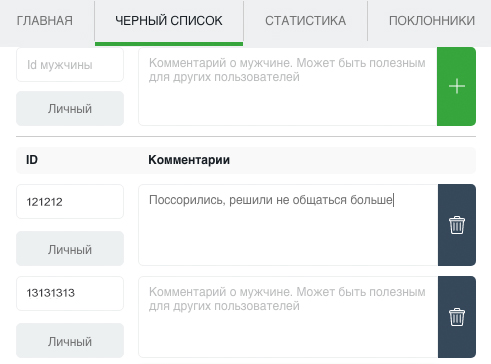Screen dimensions: 491x364
Task: Toggle the Личный button for ID 121212
Action: 70,249
